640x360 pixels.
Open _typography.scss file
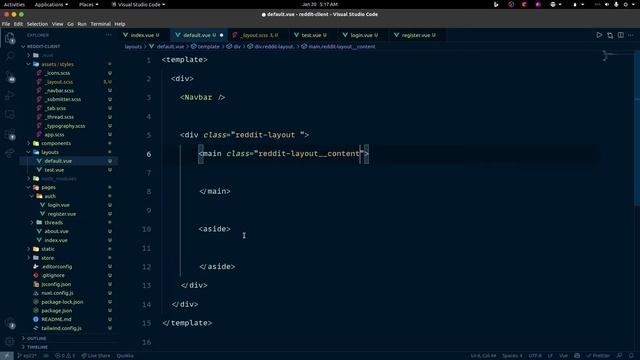64,126
